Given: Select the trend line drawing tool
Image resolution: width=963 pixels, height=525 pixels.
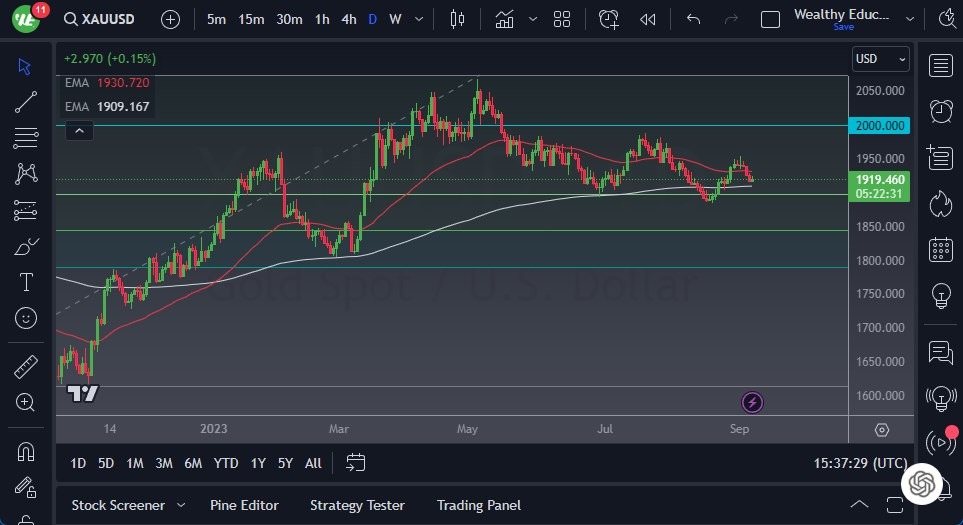Looking at the screenshot, I should (26, 101).
